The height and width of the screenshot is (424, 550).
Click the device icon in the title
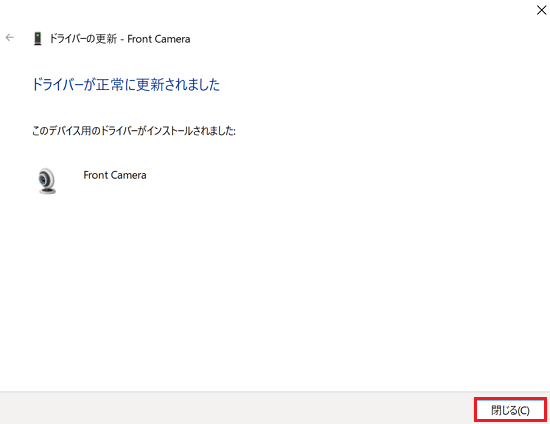[x=38, y=39]
